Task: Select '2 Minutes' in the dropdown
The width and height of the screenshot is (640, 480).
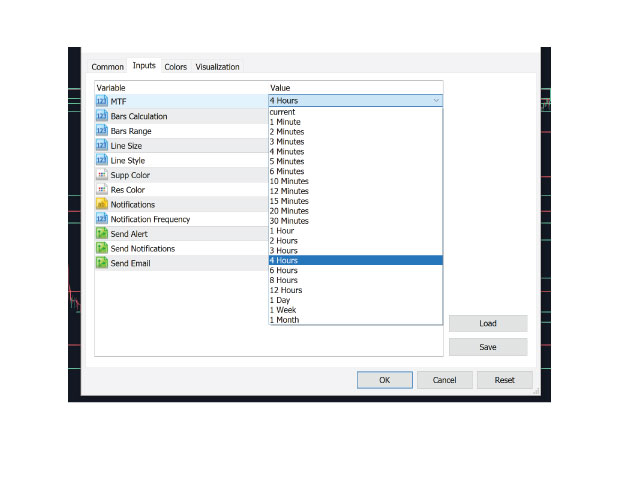Action: coord(356,131)
